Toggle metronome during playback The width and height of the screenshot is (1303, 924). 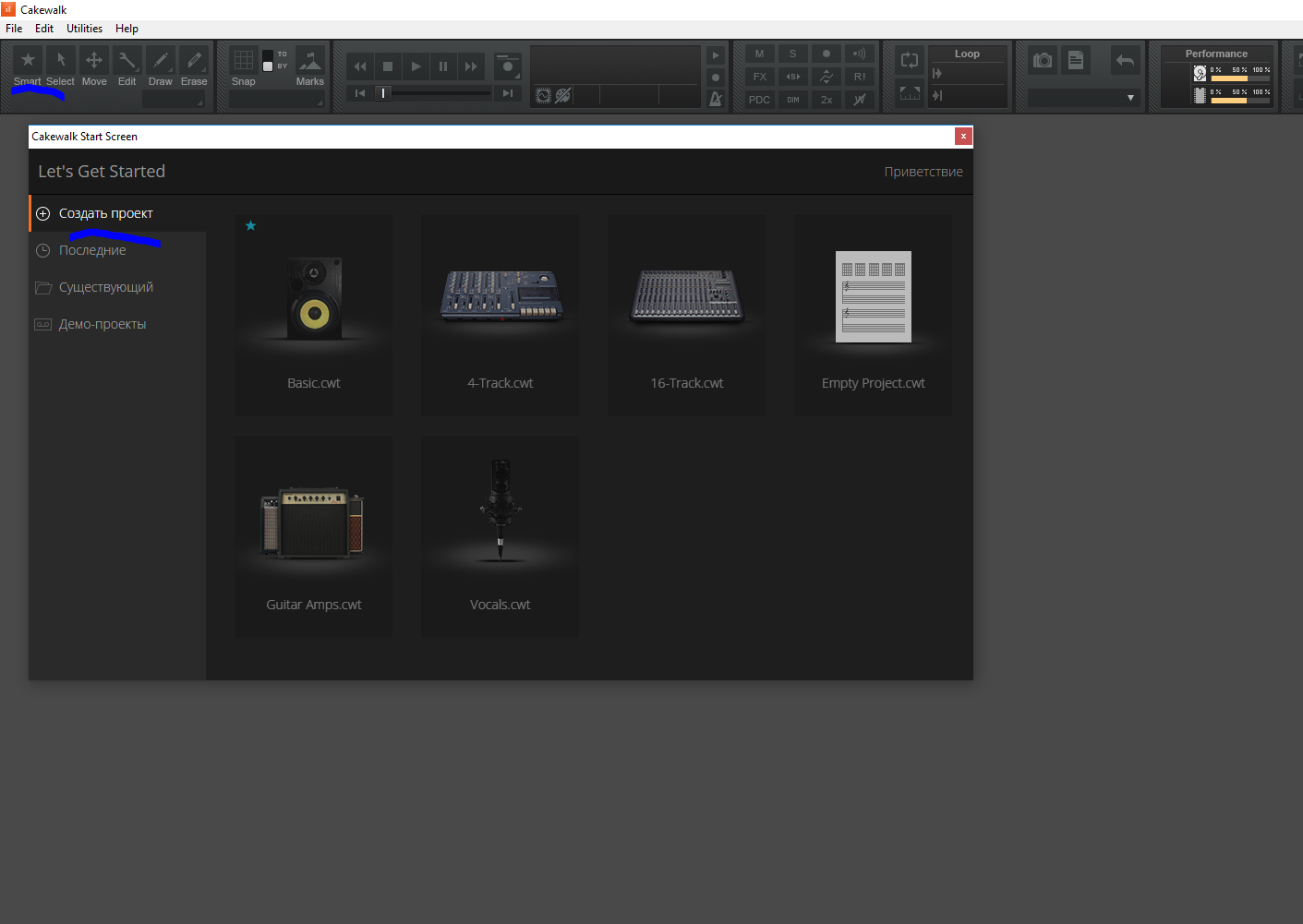point(716,55)
